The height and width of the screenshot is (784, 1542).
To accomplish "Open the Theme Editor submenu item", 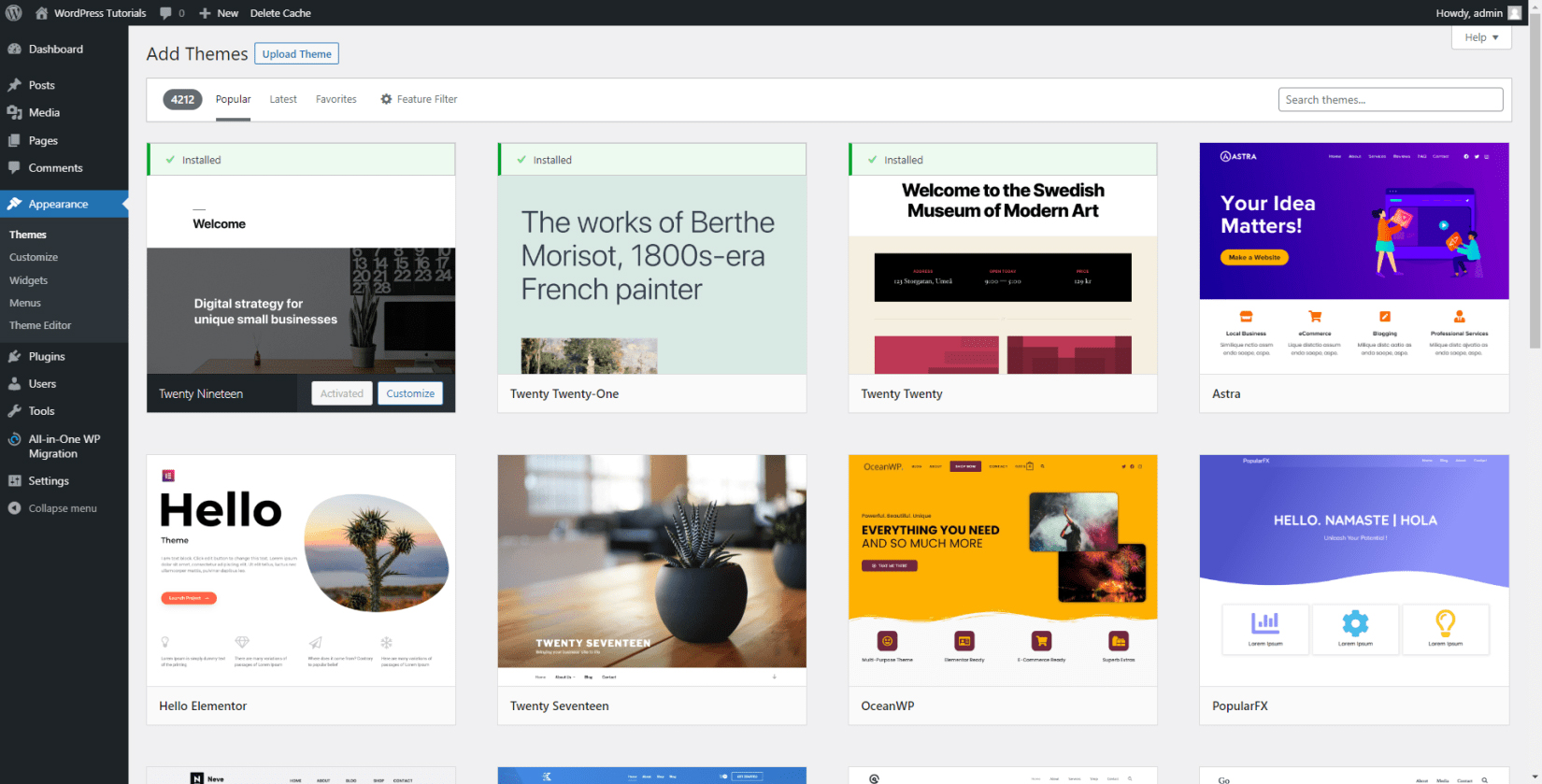I will [x=40, y=325].
